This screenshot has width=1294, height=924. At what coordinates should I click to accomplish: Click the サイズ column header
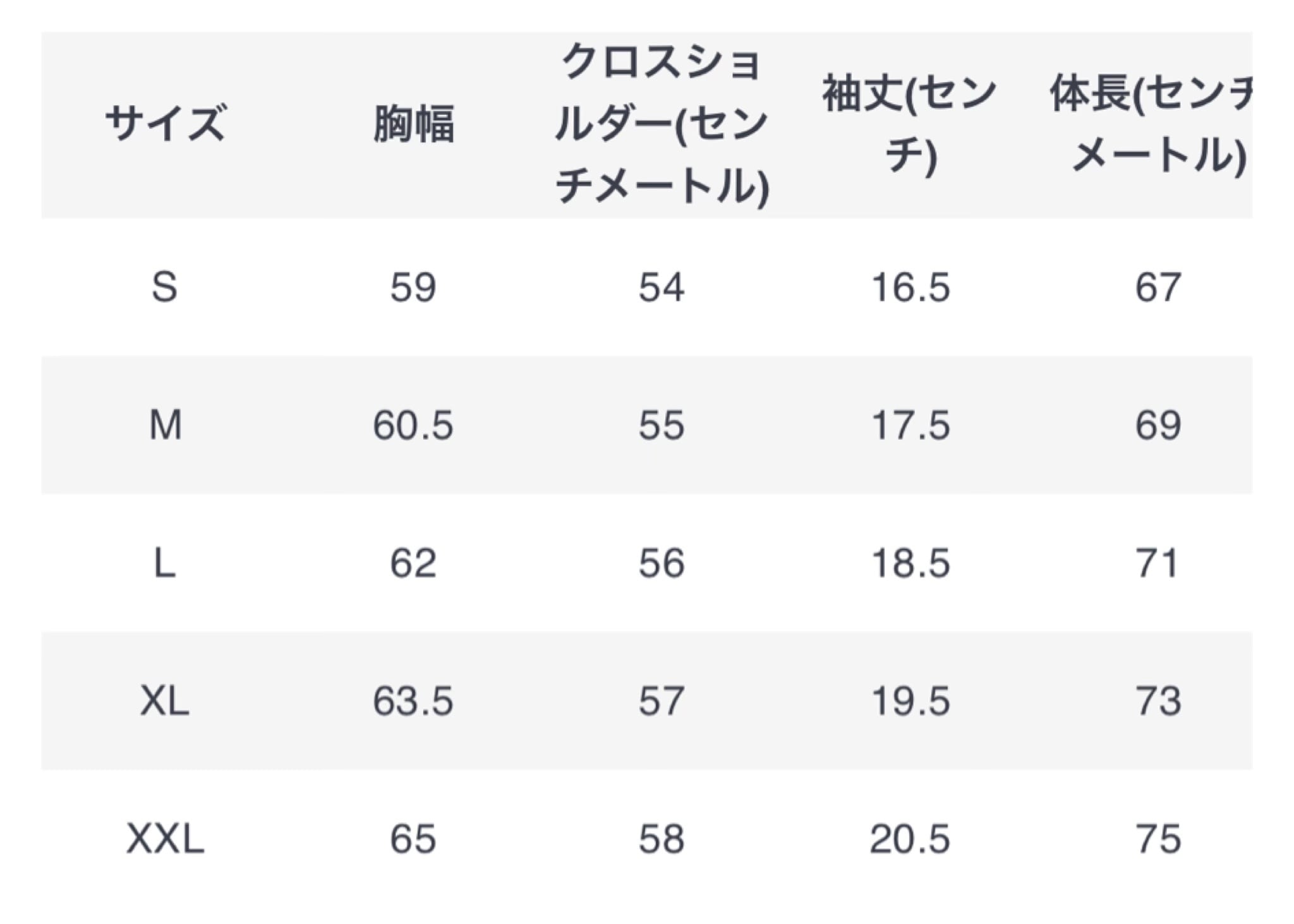165,124
